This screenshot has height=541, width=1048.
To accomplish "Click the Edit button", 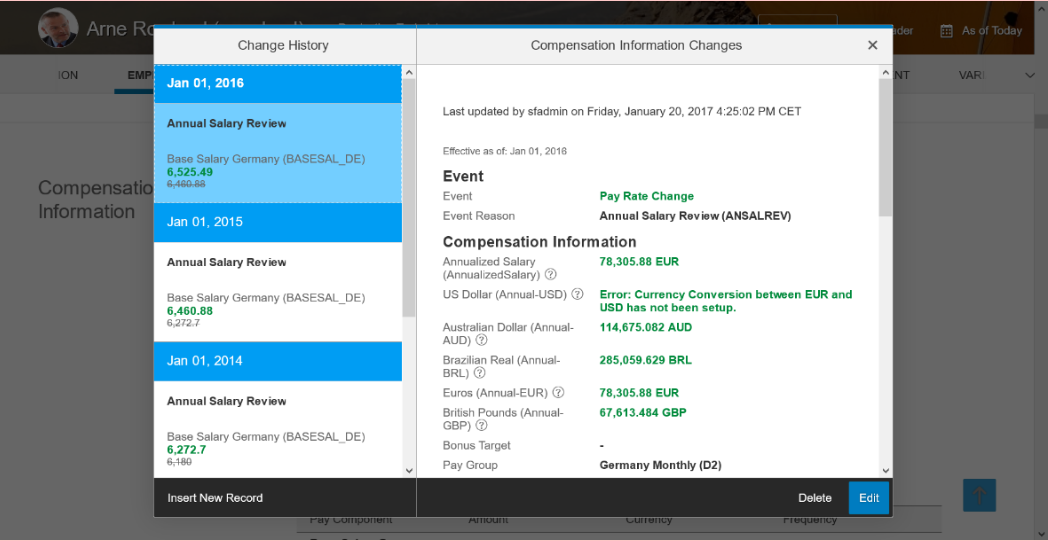I will (x=869, y=498).
